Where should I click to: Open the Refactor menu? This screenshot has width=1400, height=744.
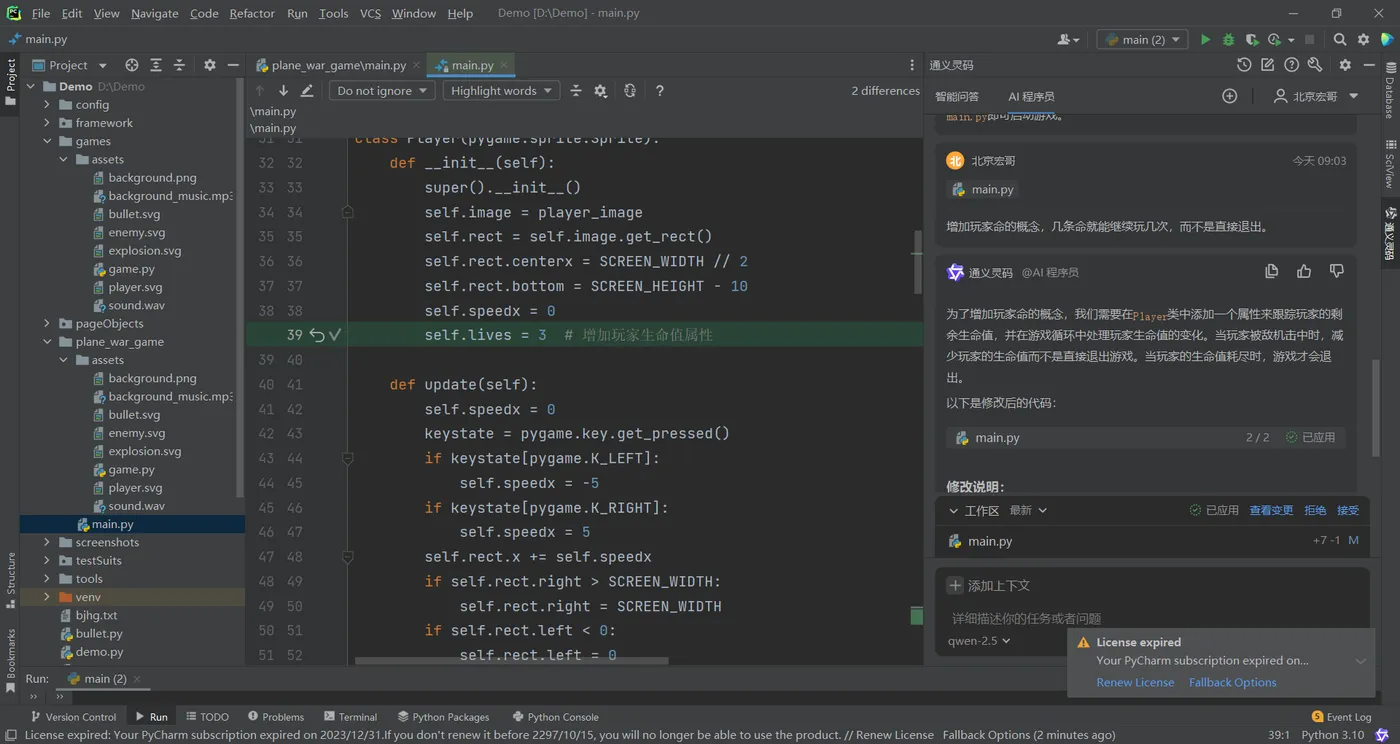[x=252, y=13]
